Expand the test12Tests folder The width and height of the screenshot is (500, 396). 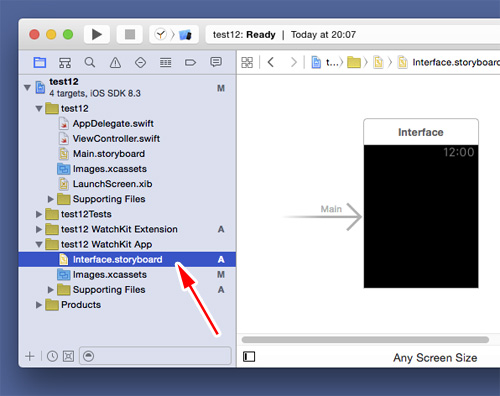[39, 214]
